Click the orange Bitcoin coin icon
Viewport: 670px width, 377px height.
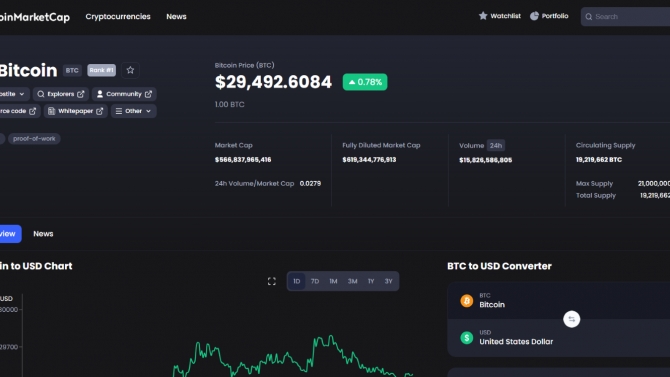coord(467,300)
